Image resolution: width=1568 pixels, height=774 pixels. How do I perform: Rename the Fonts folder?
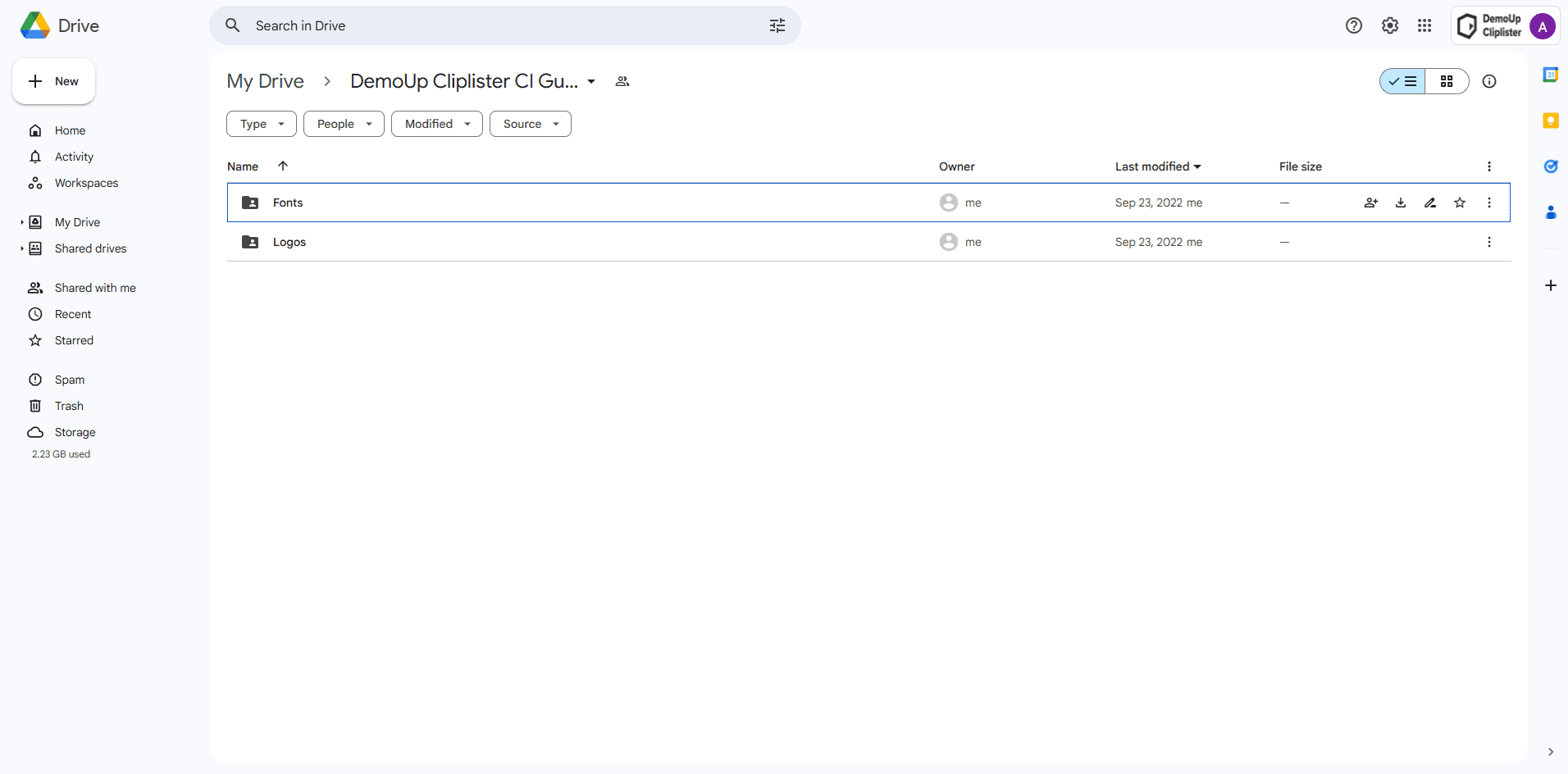pyautogui.click(x=1430, y=203)
